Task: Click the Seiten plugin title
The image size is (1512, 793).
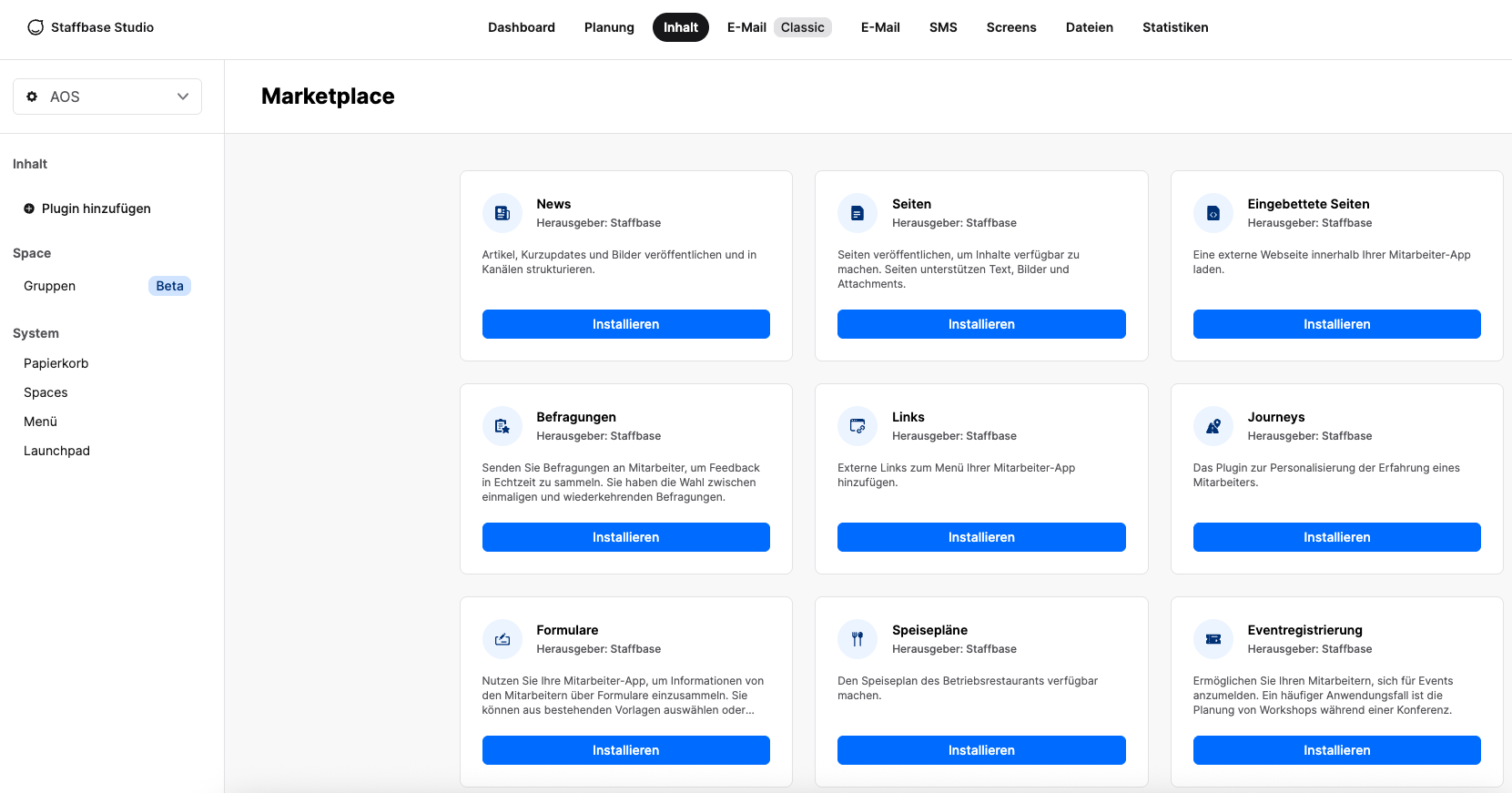Action: [x=911, y=204]
